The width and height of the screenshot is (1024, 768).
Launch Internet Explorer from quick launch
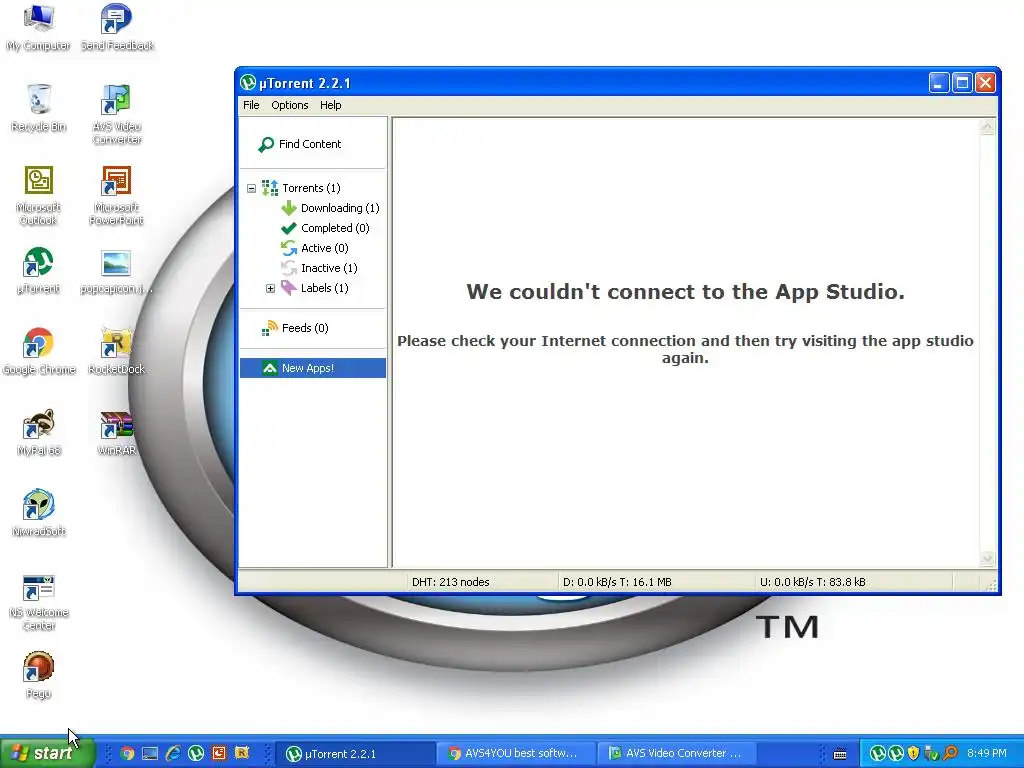click(173, 754)
